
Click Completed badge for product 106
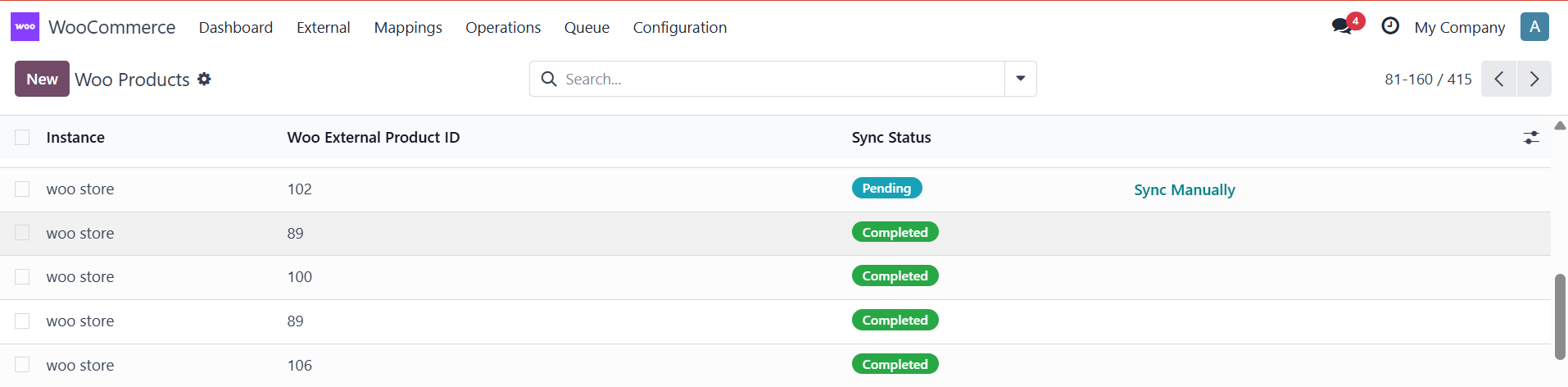click(895, 364)
